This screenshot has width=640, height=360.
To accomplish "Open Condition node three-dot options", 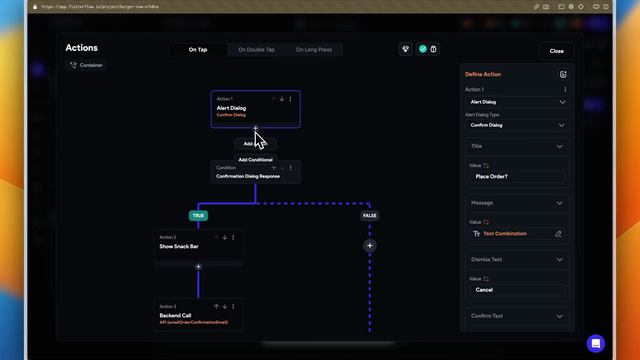I will click(x=291, y=168).
